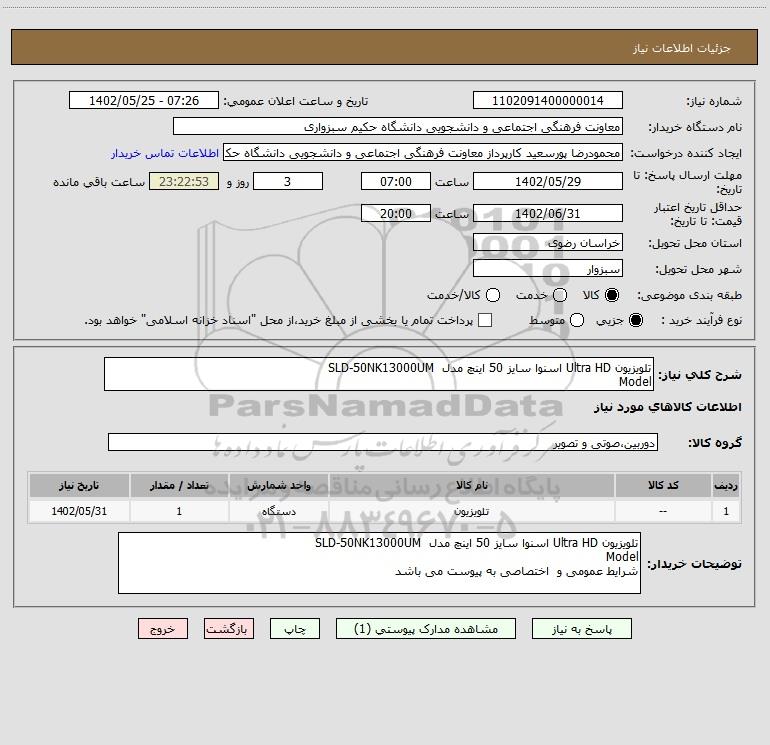Select the کالا/خدمت radio button
770x745 pixels.
(493, 295)
